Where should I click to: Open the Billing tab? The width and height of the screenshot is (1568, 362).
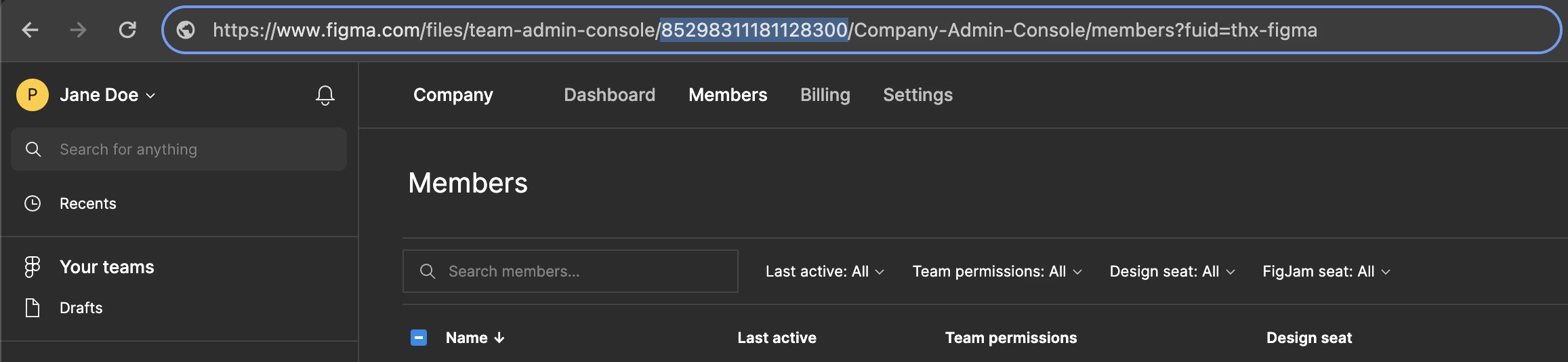(x=825, y=95)
